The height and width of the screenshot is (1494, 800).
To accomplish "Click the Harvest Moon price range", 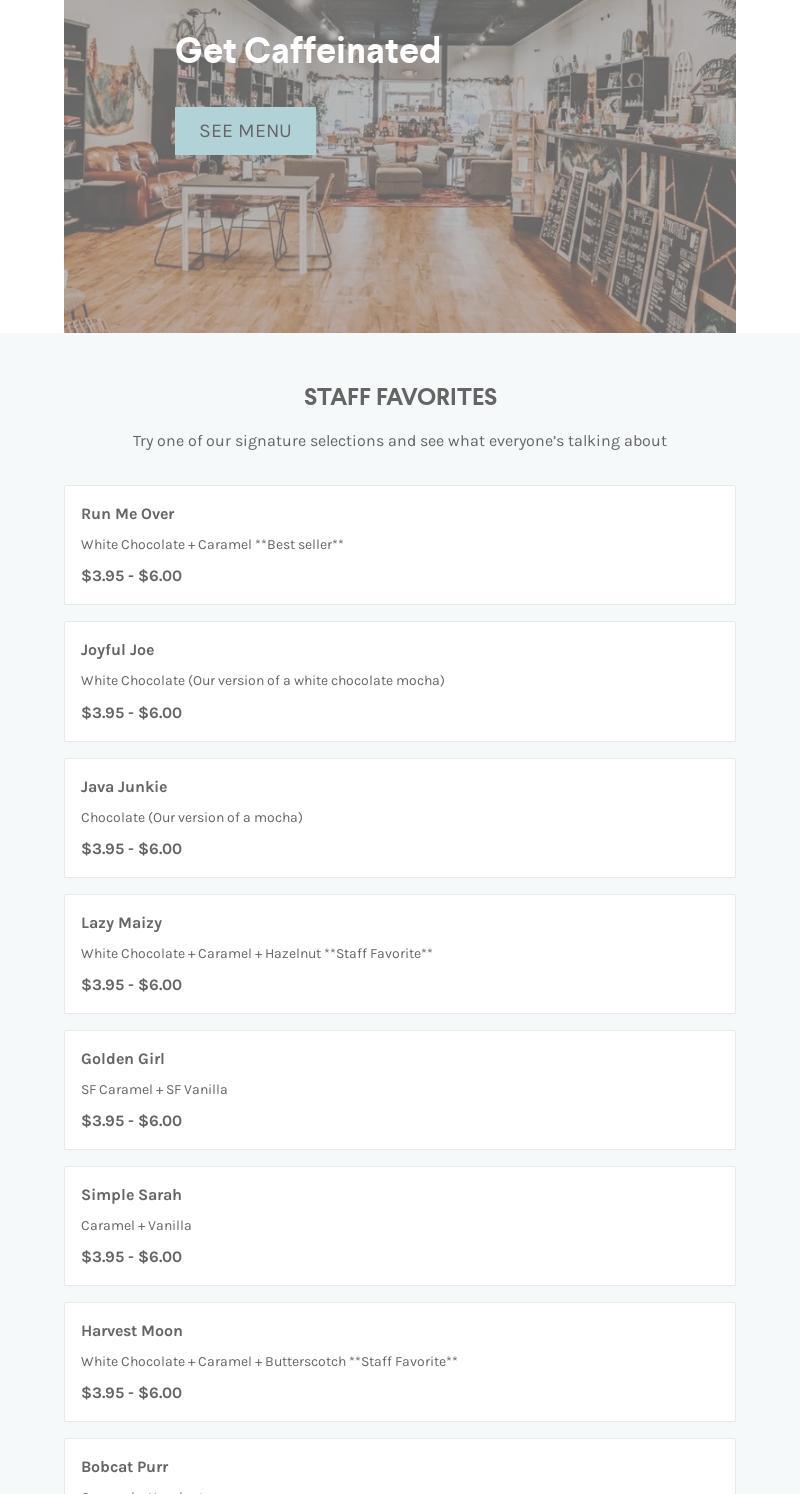I will click(x=131, y=1393).
